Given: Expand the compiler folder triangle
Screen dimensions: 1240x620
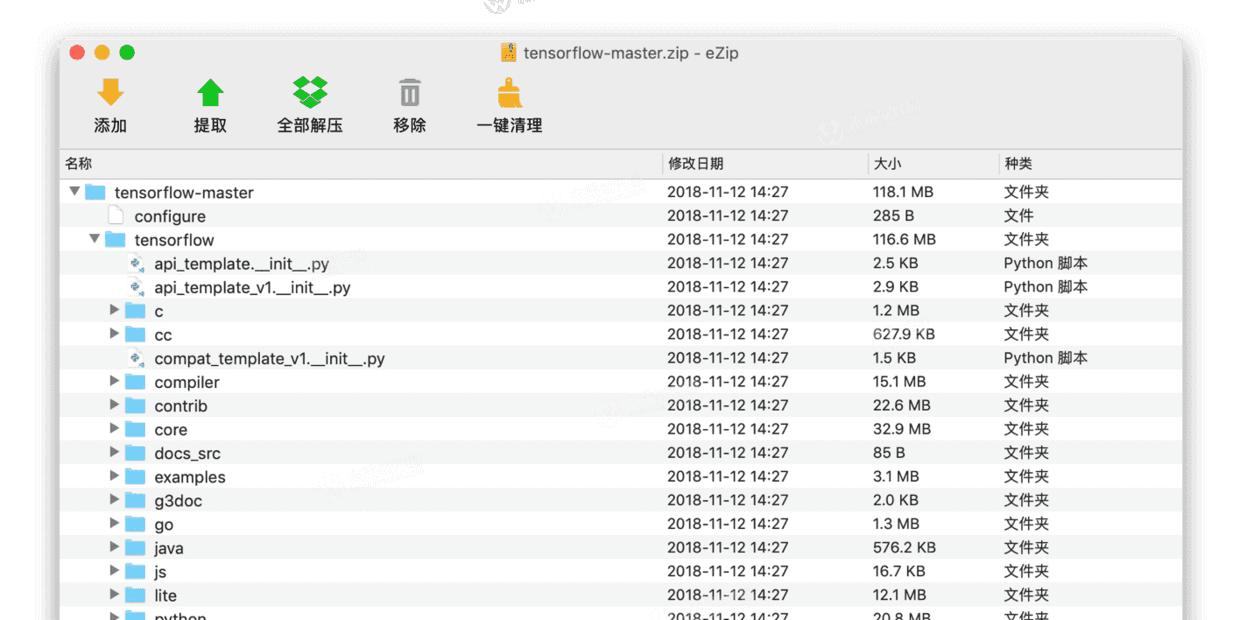Looking at the screenshot, I should (115, 381).
